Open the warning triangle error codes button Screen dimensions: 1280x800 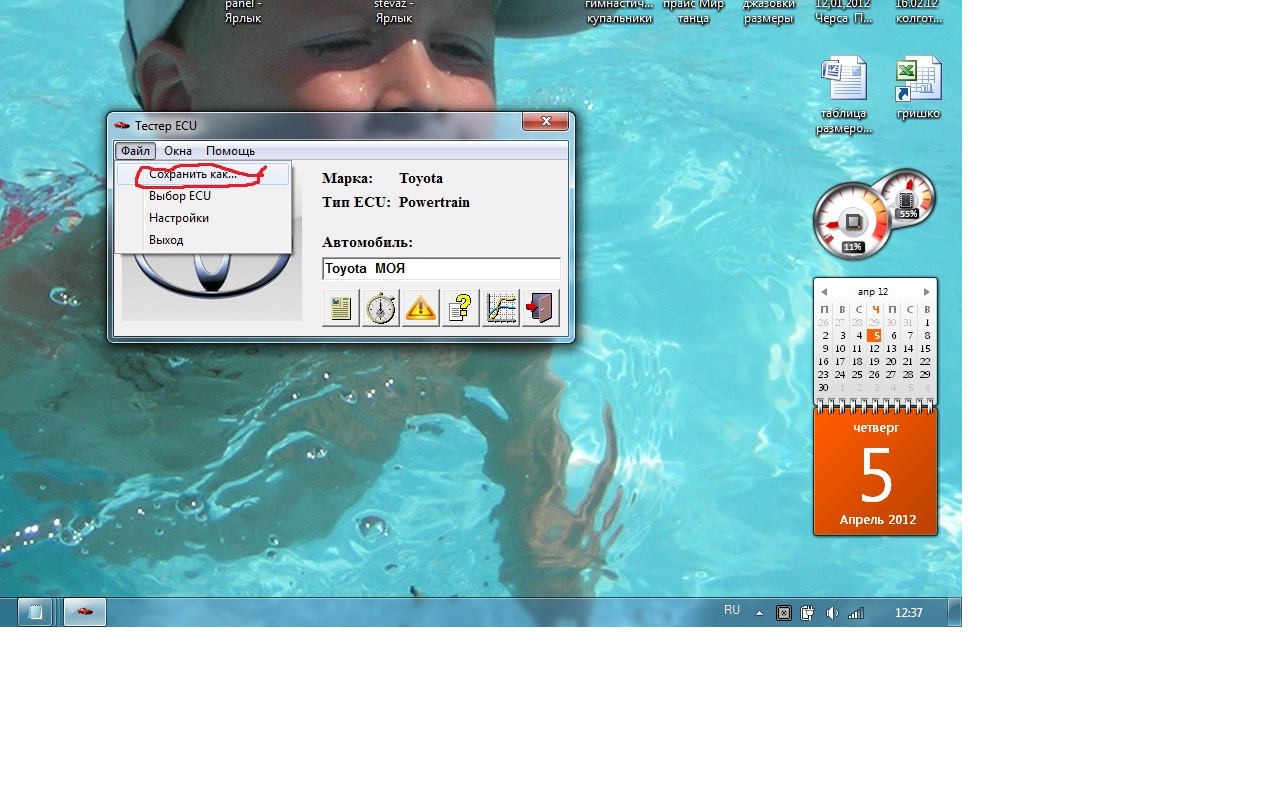click(x=421, y=308)
